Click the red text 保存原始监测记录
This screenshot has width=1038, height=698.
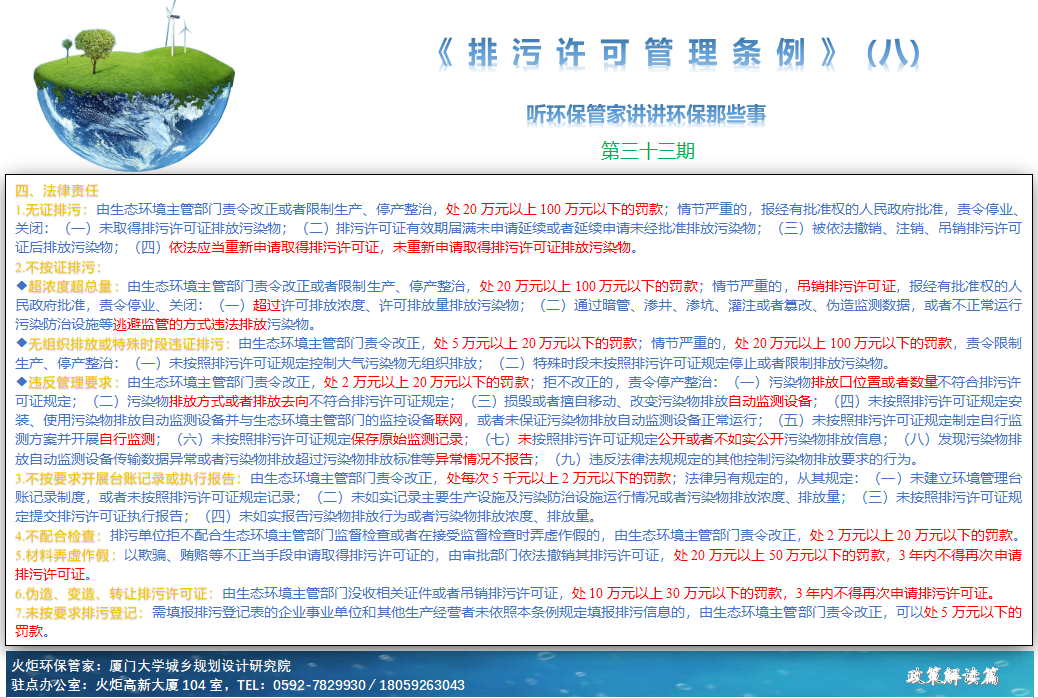(407, 440)
